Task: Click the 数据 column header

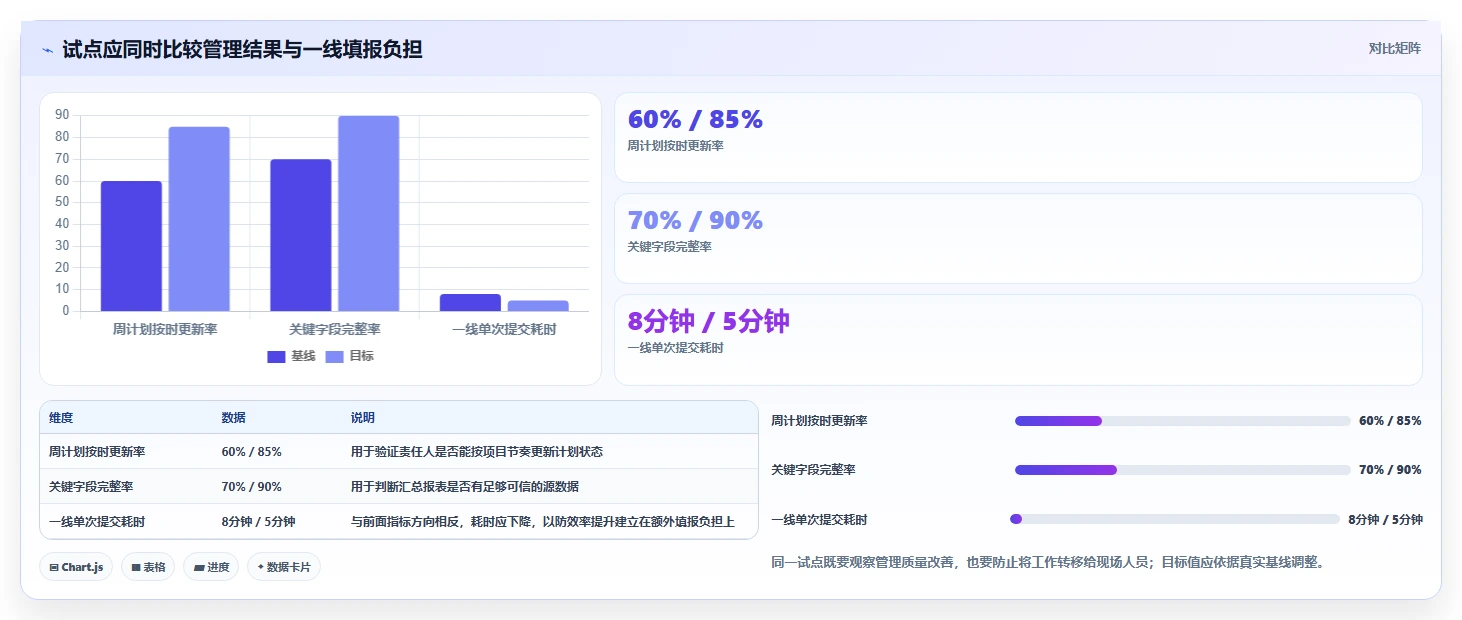Action: [x=234, y=417]
